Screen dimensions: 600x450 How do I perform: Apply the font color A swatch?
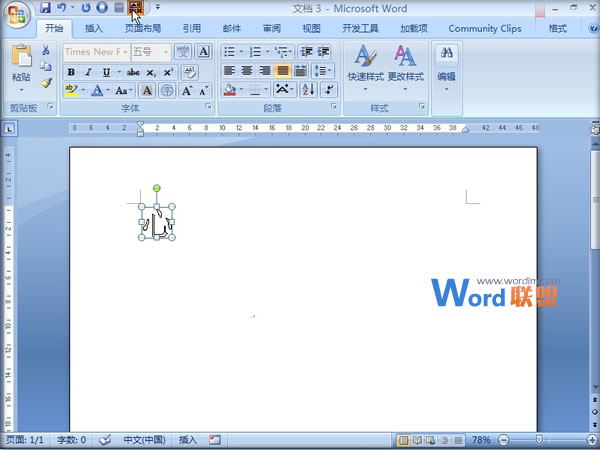[97, 91]
